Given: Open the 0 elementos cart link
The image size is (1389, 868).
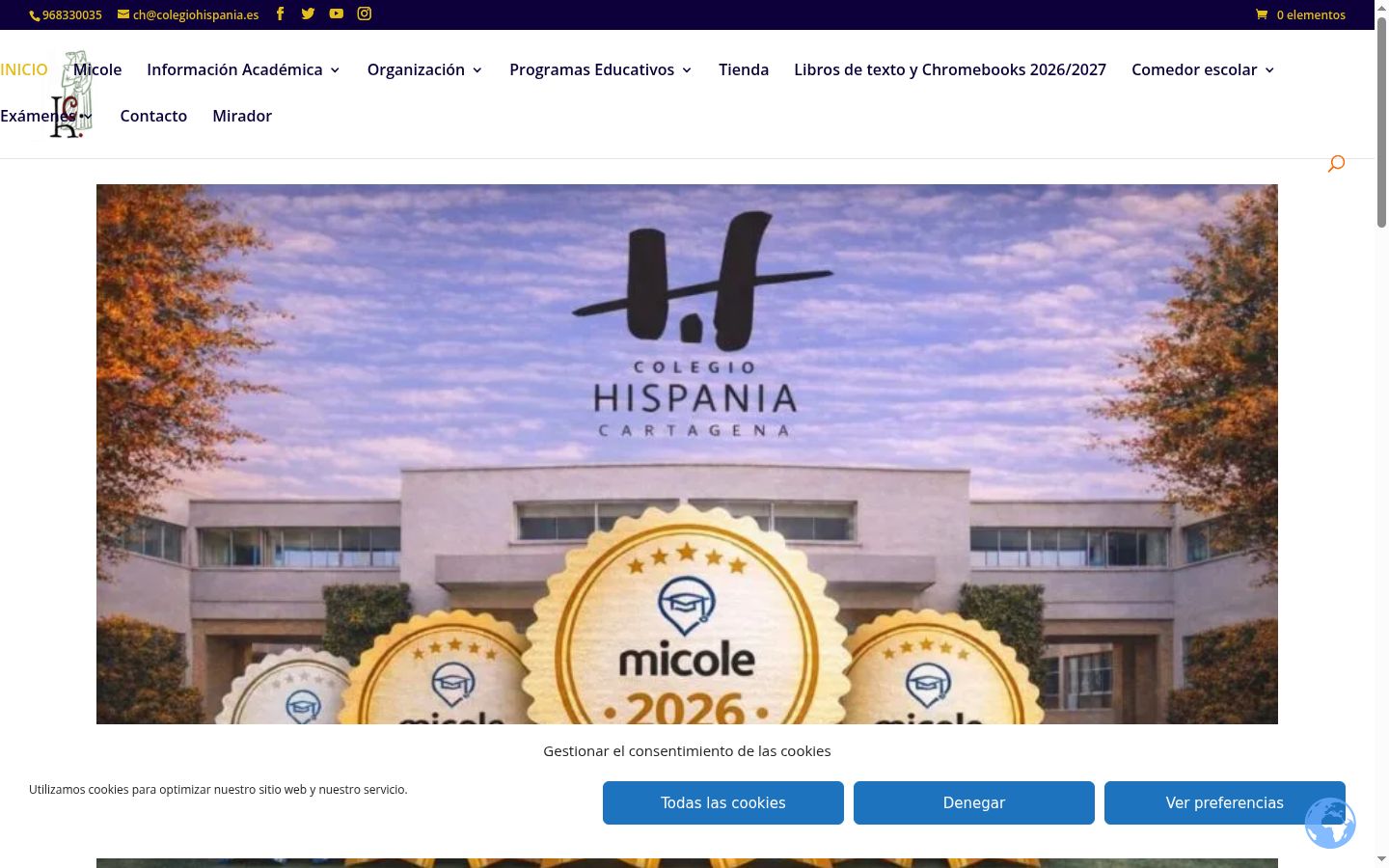Looking at the screenshot, I should [x=1311, y=14].
